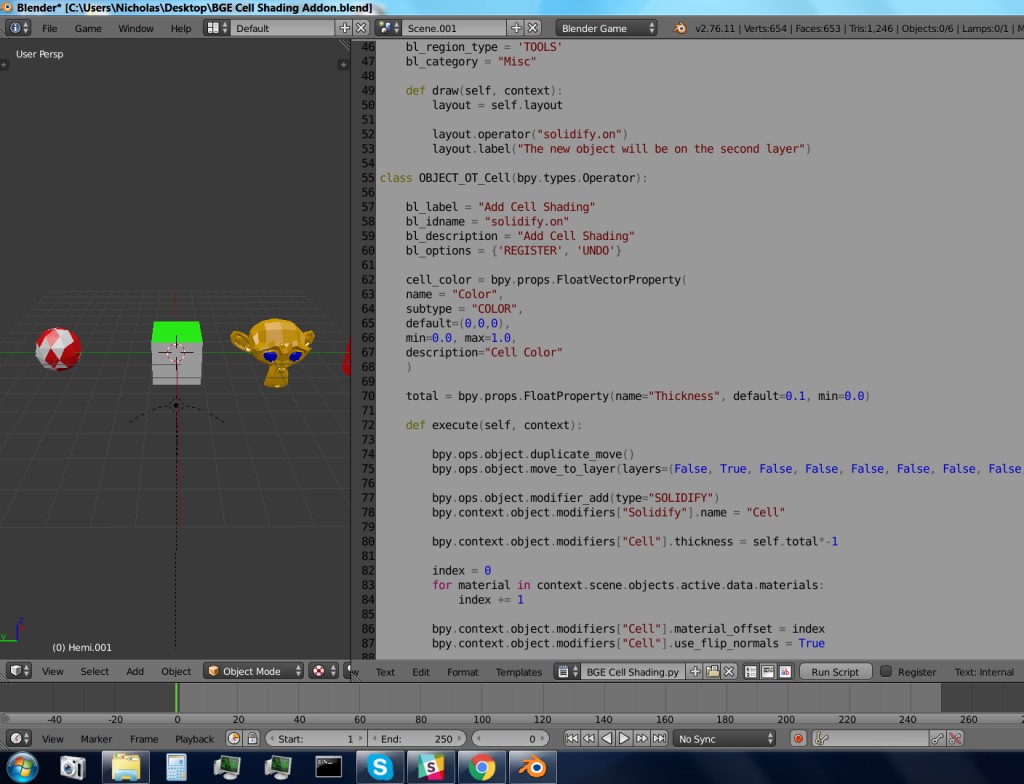
Task: Open the viewport shading selector
Action: [x=323, y=671]
